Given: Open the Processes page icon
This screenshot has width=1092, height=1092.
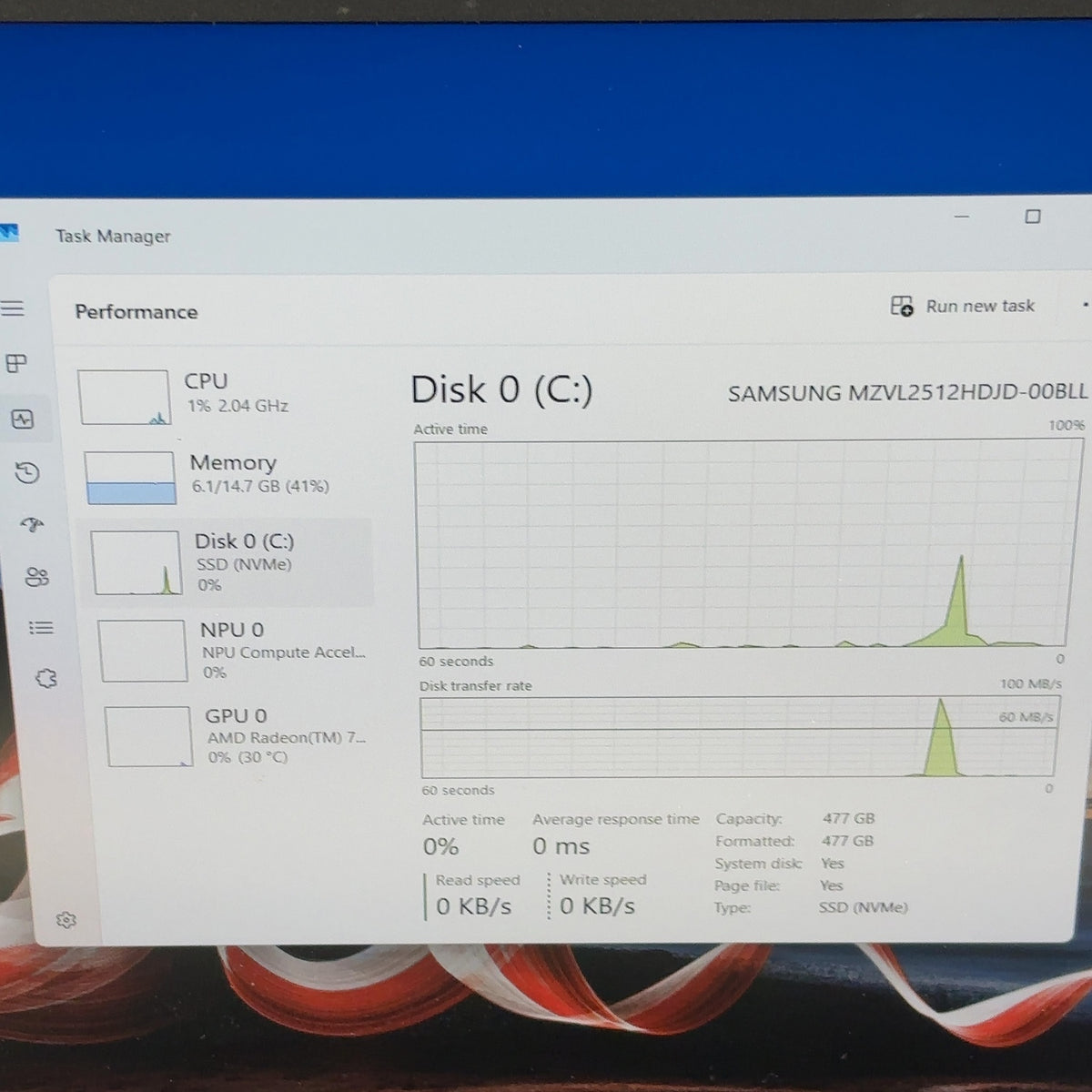Looking at the screenshot, I should 16,364.
